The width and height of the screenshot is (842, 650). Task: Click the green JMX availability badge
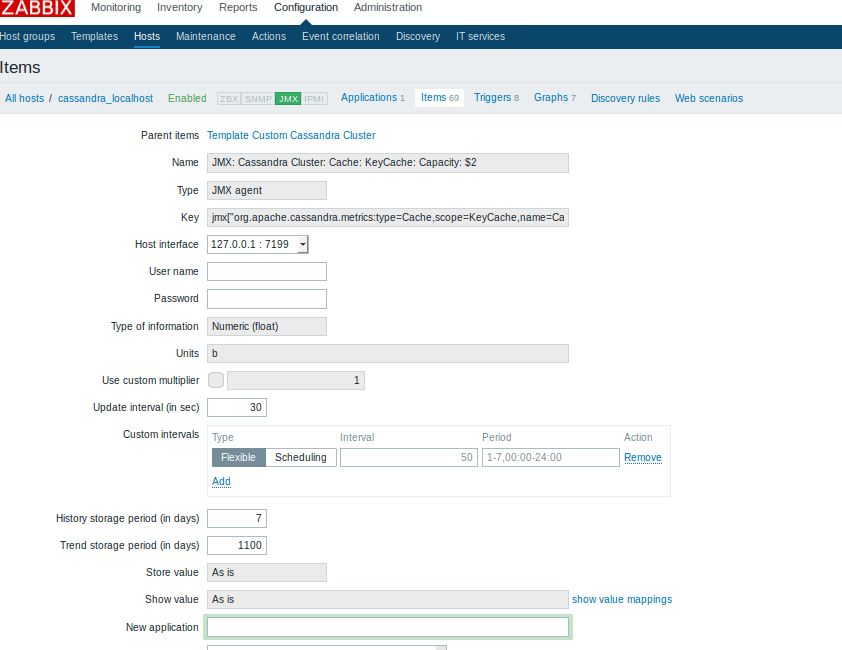coord(288,99)
